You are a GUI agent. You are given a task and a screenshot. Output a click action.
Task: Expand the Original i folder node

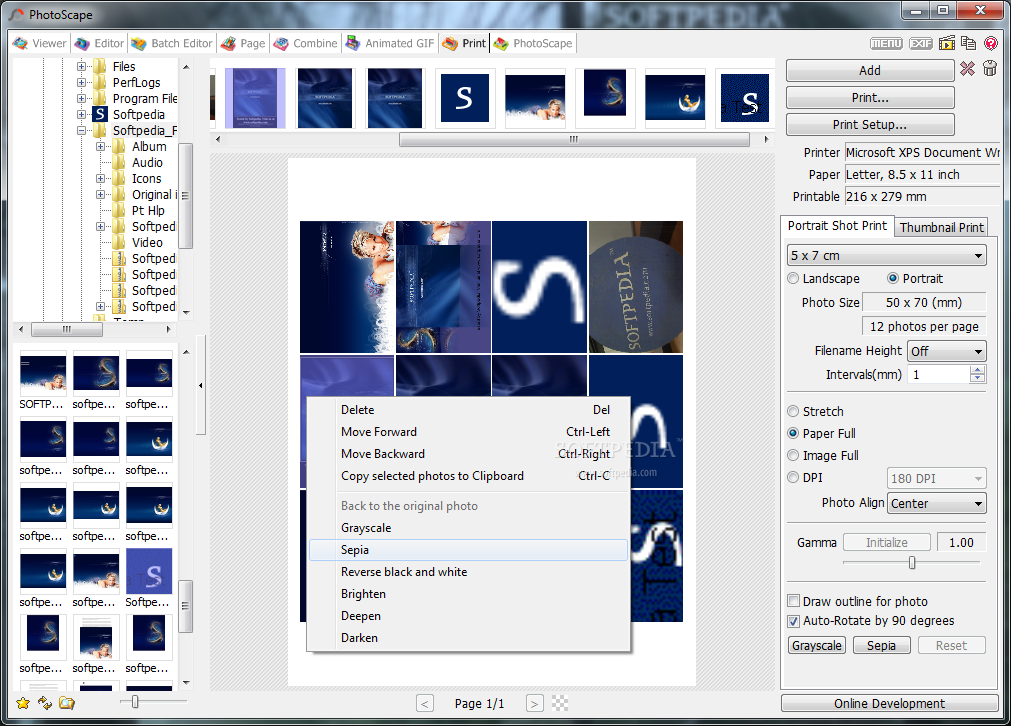coord(101,194)
